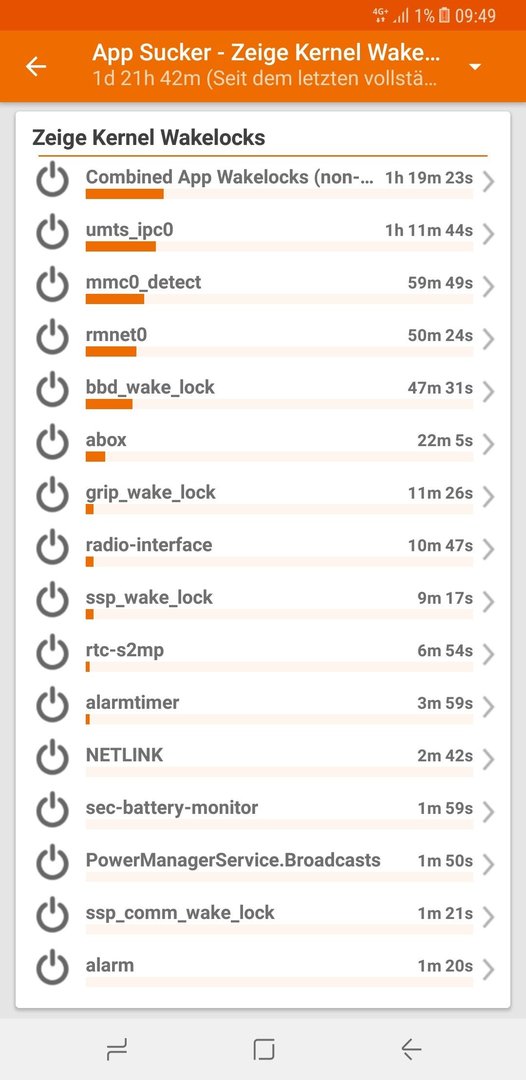The image size is (526, 1080).
Task: Tap the Android recent apps button
Action: (x=117, y=1049)
